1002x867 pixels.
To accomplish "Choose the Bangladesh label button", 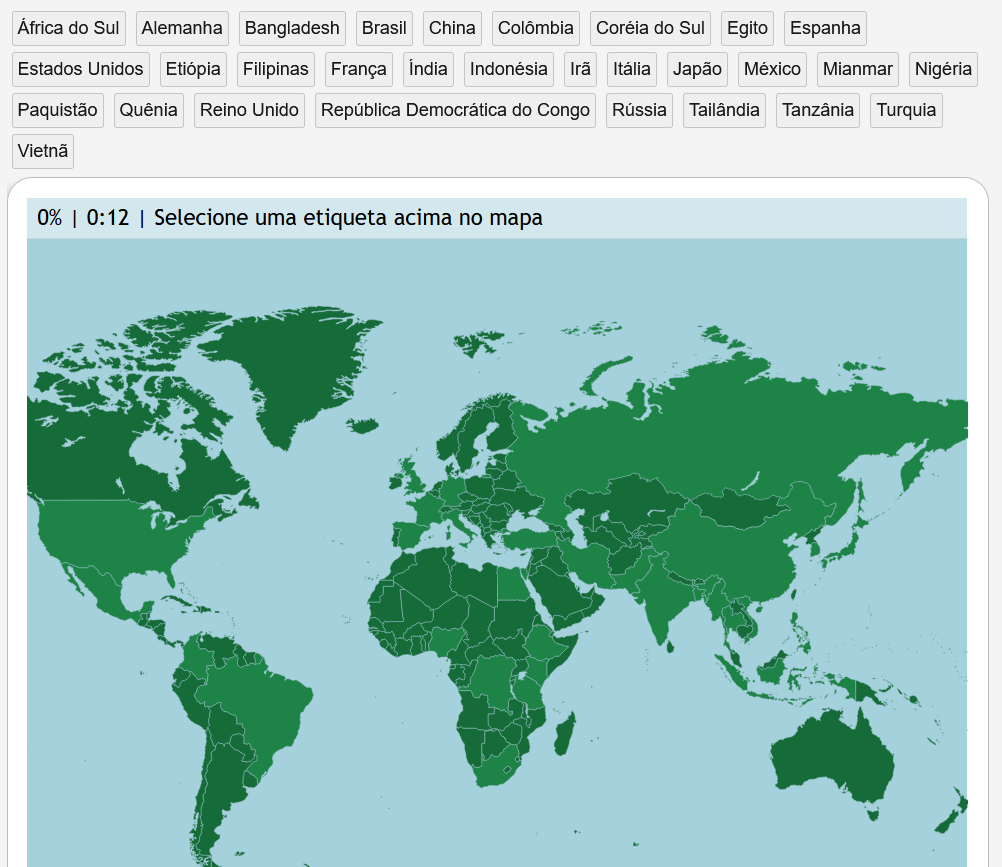I will 292,28.
